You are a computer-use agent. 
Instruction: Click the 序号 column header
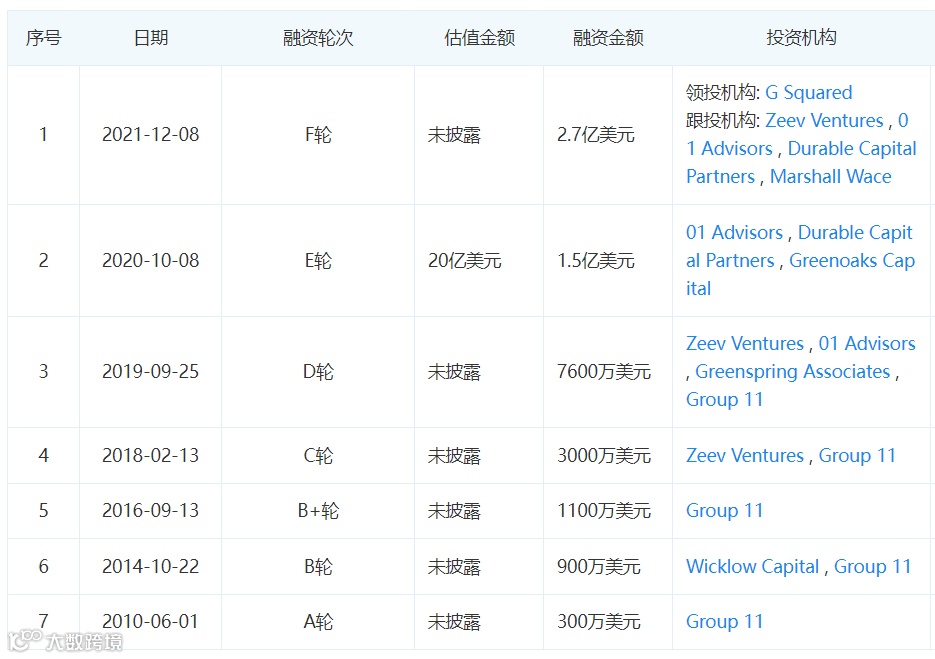[x=43, y=38]
